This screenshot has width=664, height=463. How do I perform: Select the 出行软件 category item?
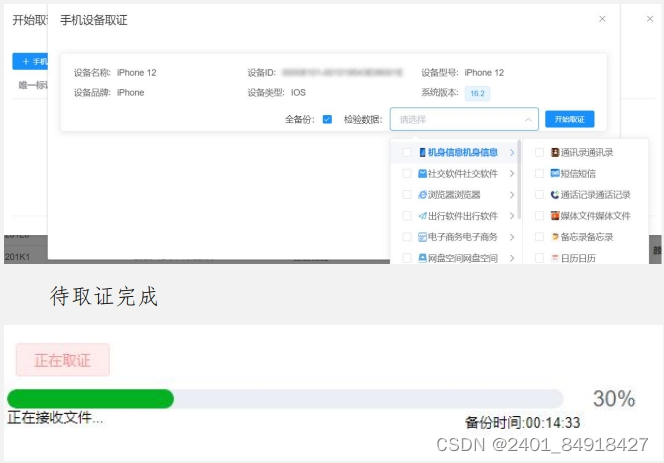tap(456, 216)
